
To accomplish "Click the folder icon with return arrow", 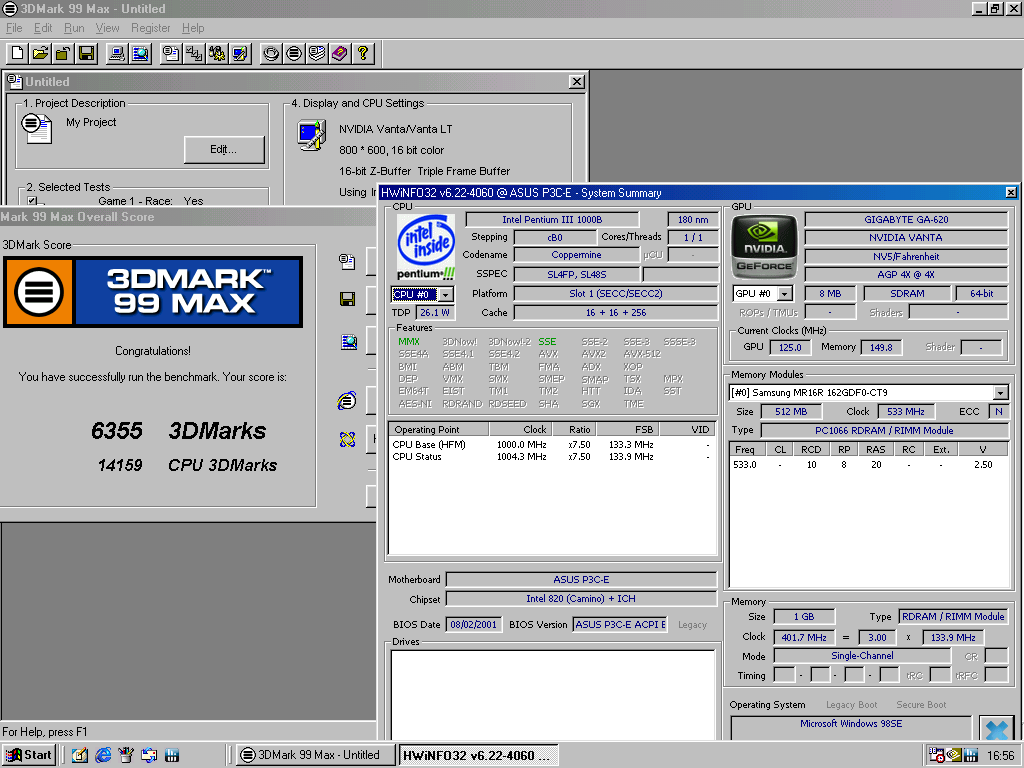I will (x=63, y=53).
